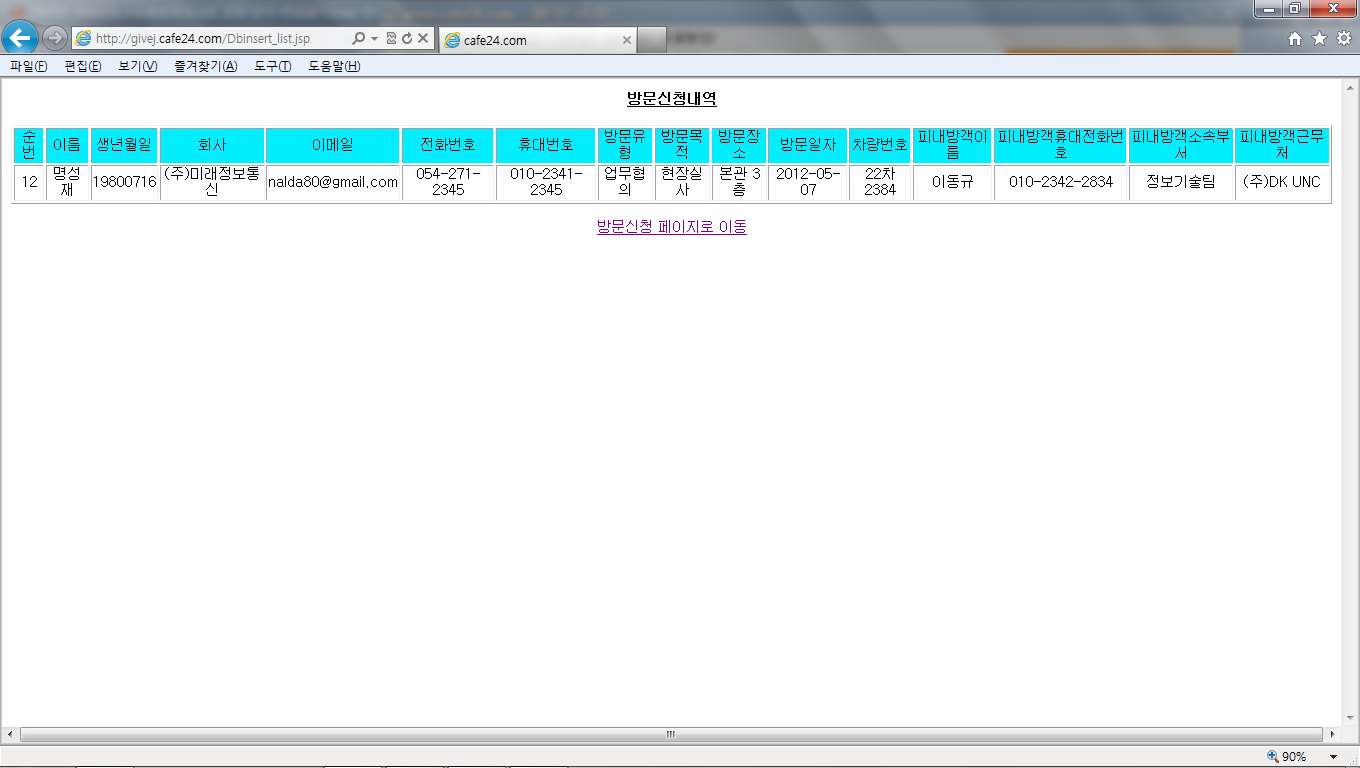Follow the 방문신청 페이지로 이동 link
Viewport: 1360px width, 768px height.
(672, 226)
